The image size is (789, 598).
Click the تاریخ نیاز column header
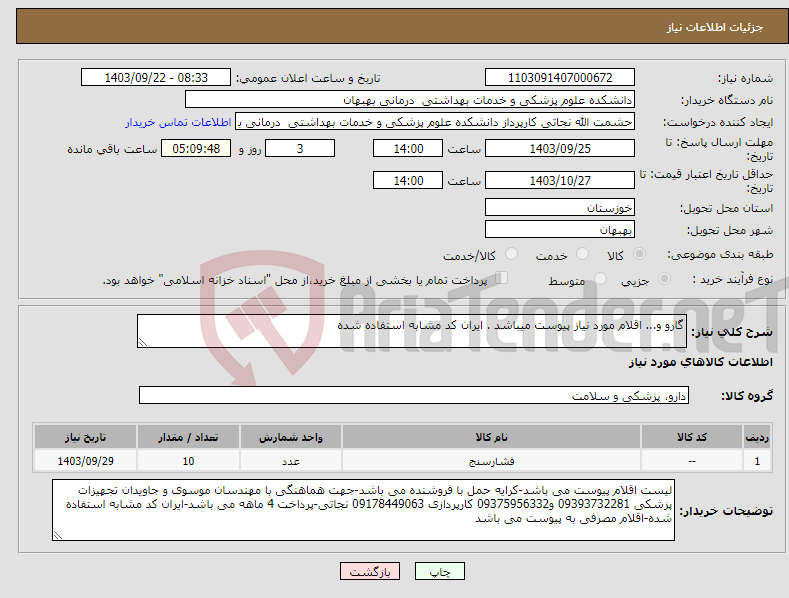[x=86, y=437]
